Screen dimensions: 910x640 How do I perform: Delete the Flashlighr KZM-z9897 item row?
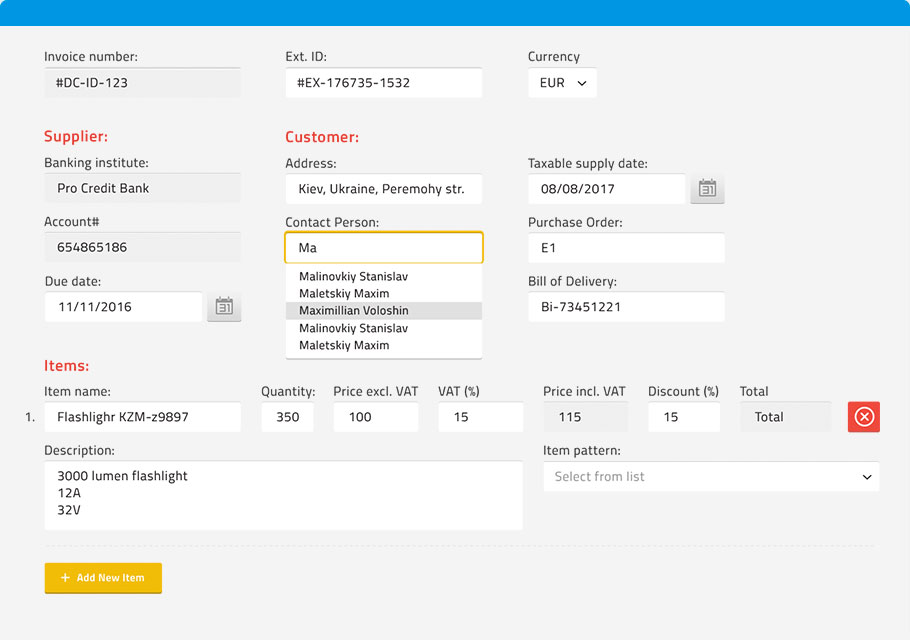(864, 417)
